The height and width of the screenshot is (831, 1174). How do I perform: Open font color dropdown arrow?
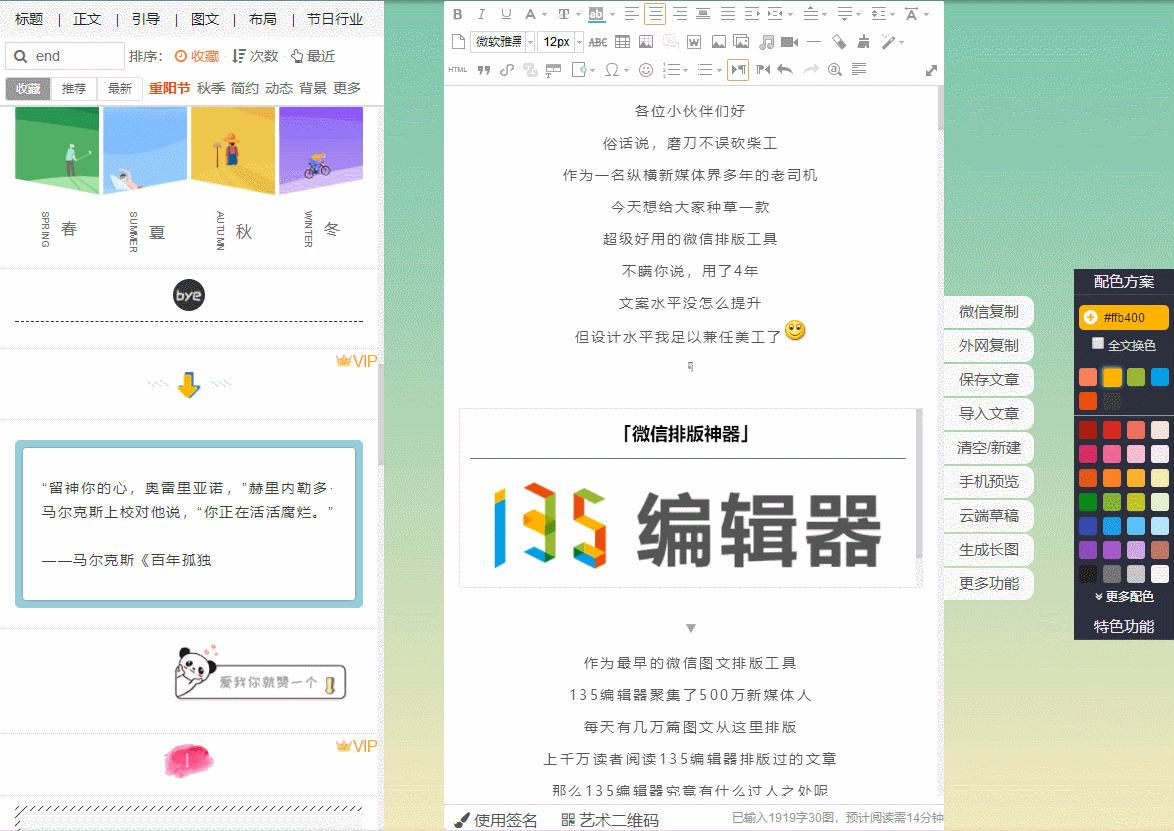coord(544,14)
